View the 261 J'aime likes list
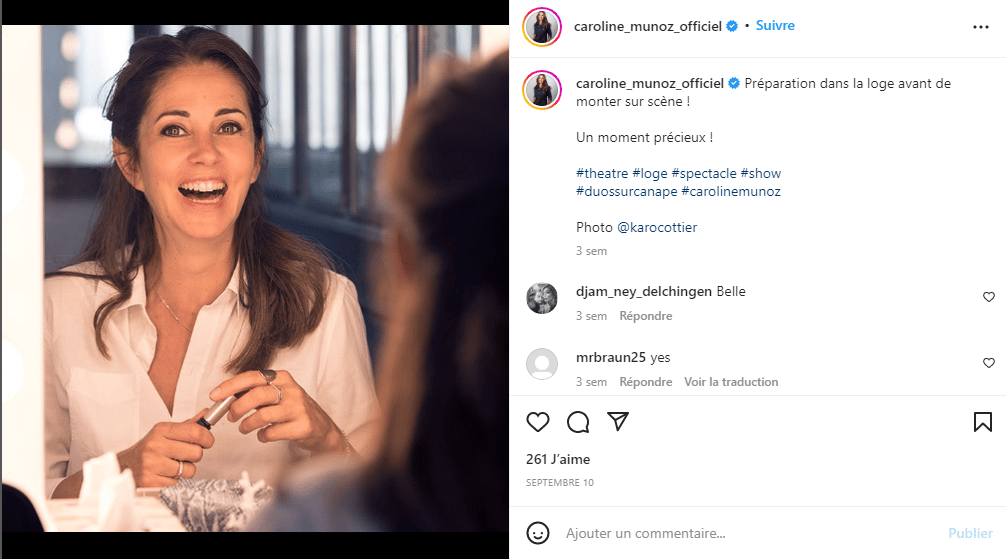 coord(558,460)
